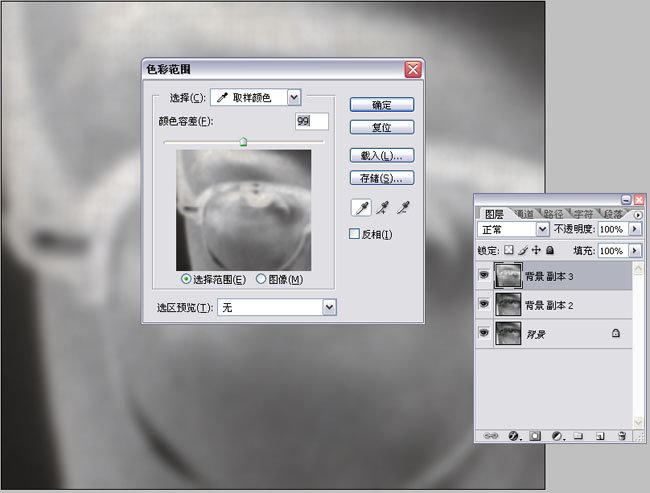
Task: Switch to the 字符 tab
Action: coord(584,214)
